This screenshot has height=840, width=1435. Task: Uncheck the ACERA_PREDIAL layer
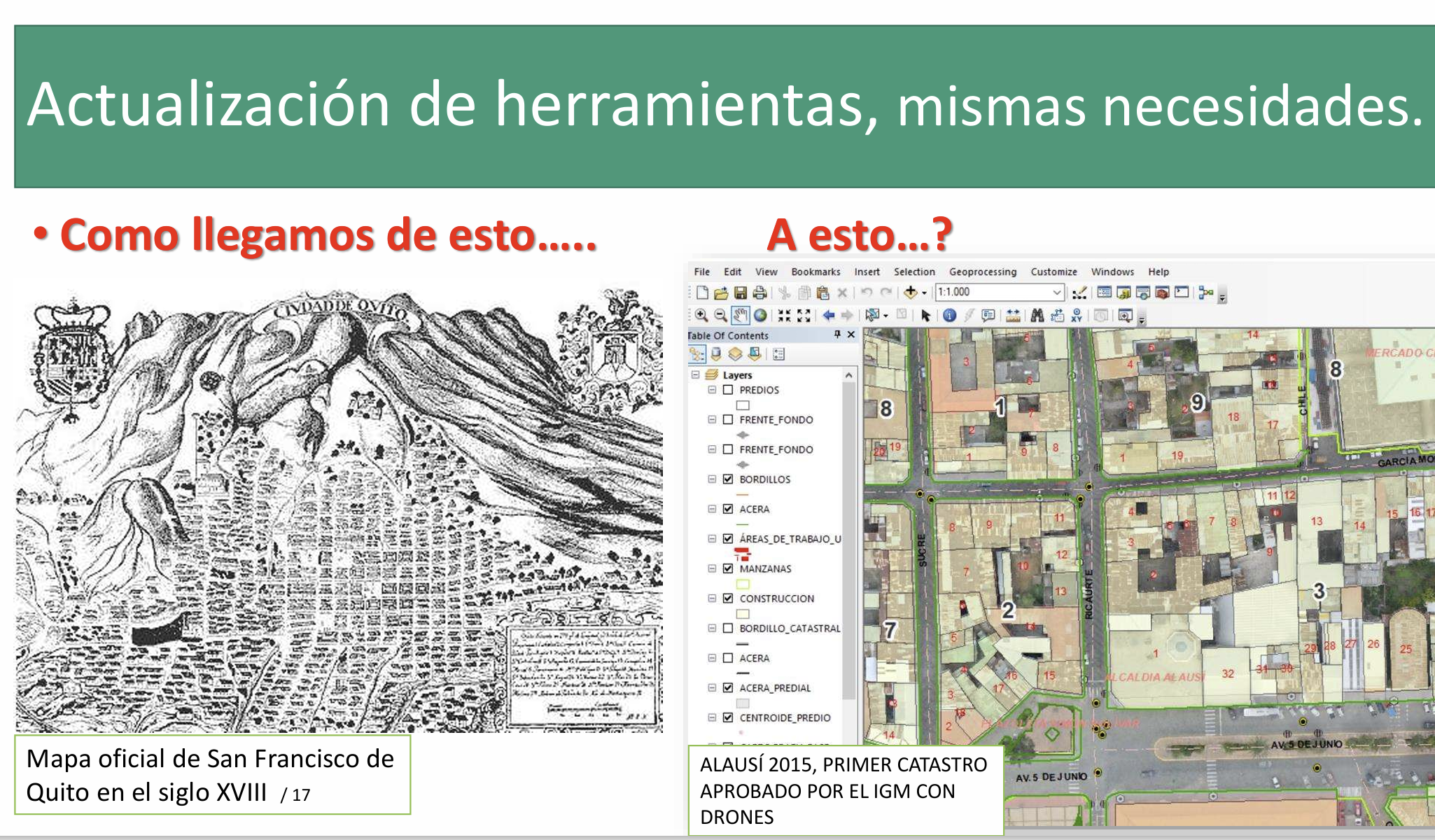728,688
